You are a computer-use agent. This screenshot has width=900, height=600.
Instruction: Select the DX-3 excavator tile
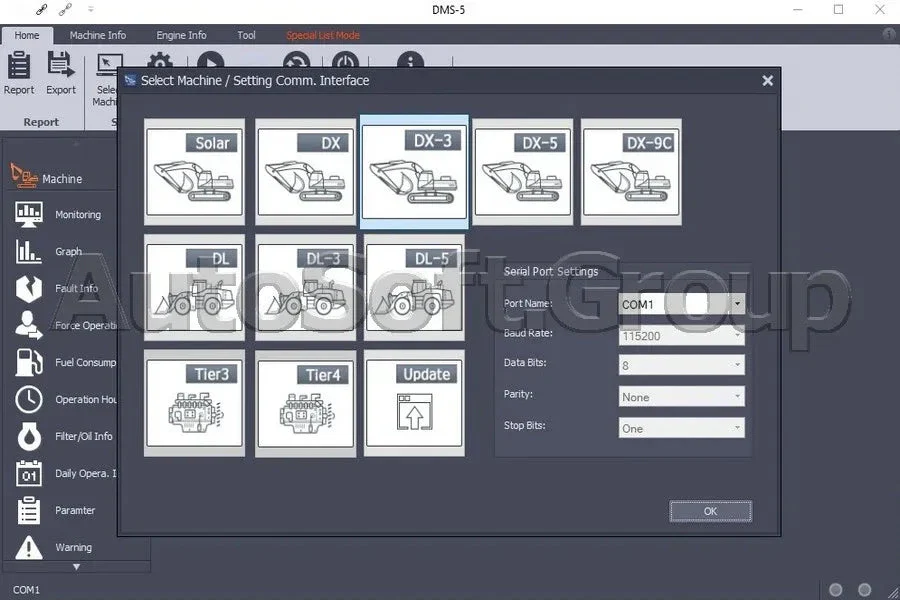(x=414, y=168)
